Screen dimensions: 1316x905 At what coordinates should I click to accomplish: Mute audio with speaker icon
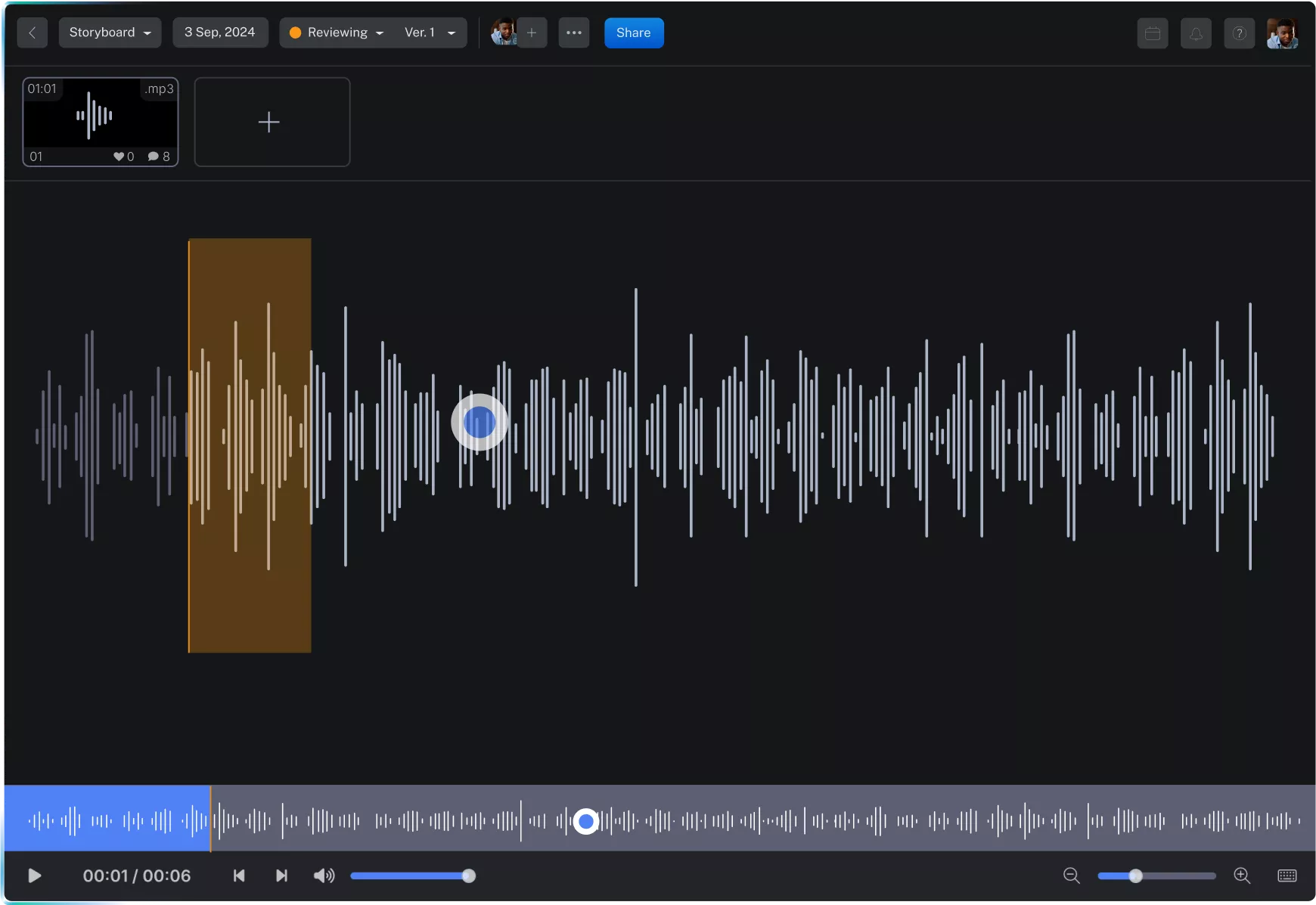(x=324, y=876)
